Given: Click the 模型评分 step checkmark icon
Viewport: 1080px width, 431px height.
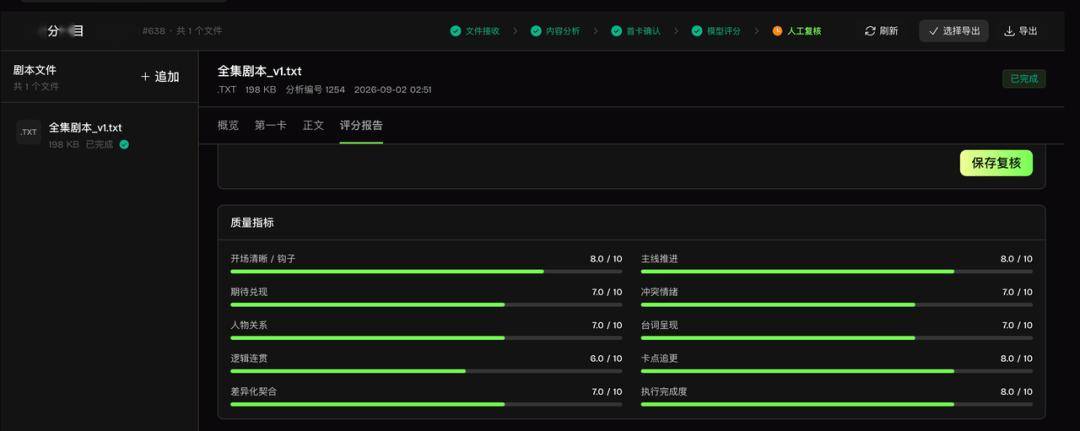Looking at the screenshot, I should (697, 31).
